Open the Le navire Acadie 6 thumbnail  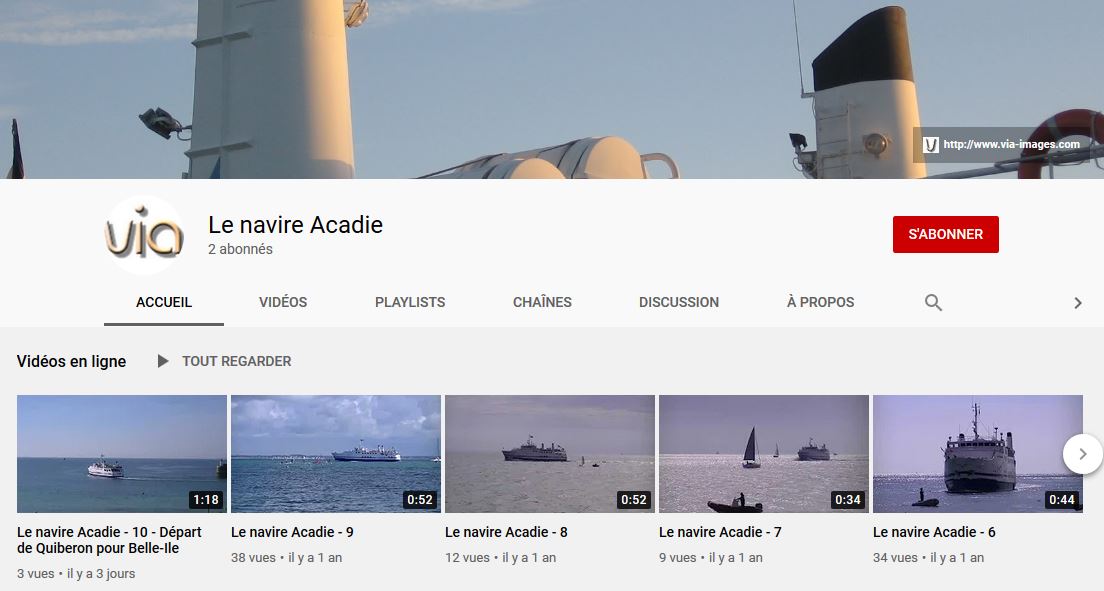[978, 454]
